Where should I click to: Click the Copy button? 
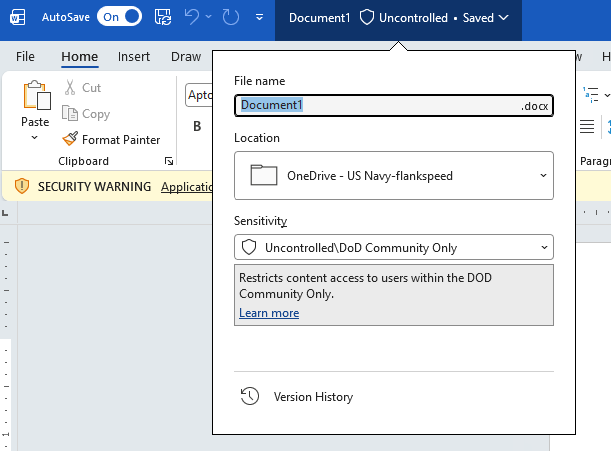point(86,114)
